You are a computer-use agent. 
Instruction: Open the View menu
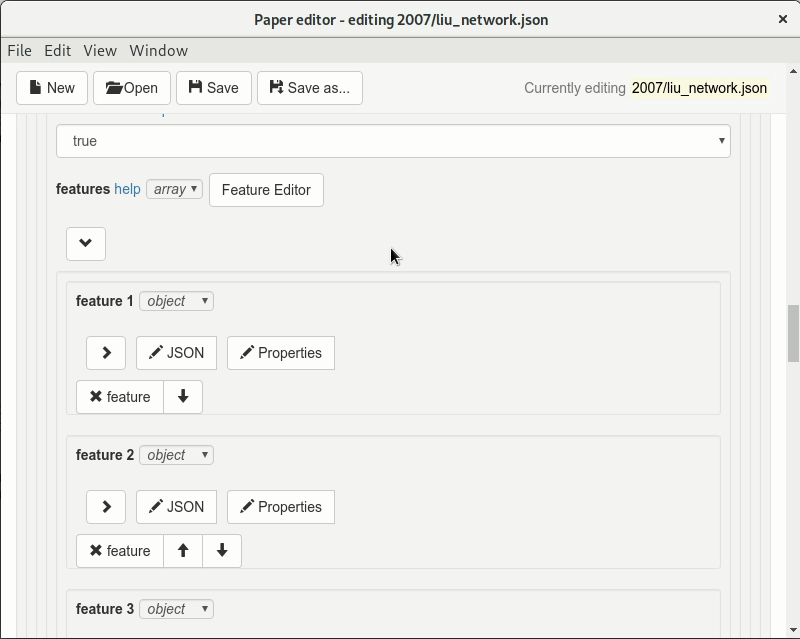[100, 51]
